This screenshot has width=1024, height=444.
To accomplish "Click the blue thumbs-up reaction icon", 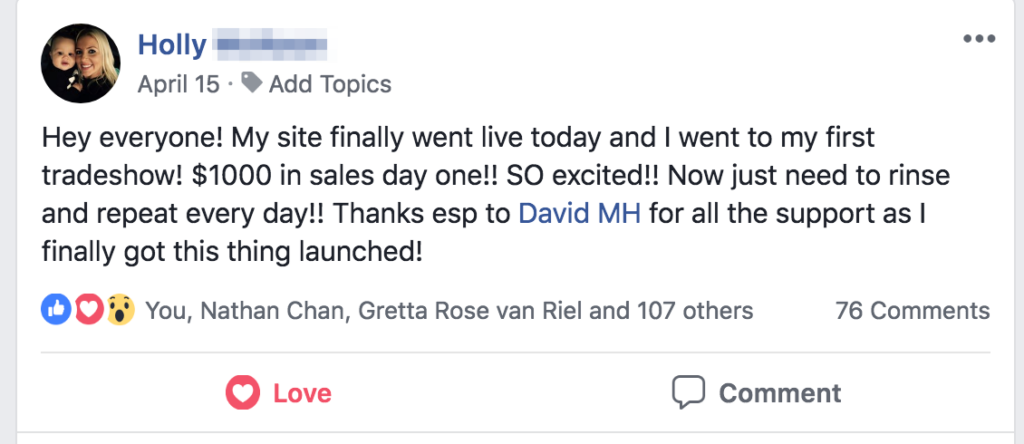I will (x=56, y=310).
